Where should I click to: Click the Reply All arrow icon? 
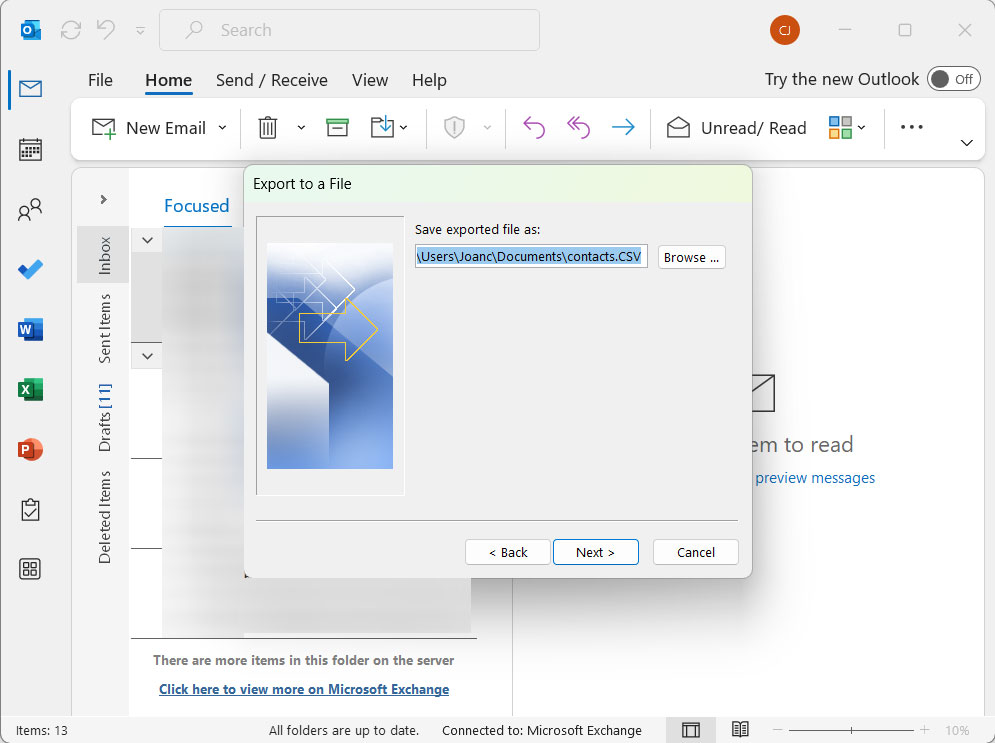point(578,128)
